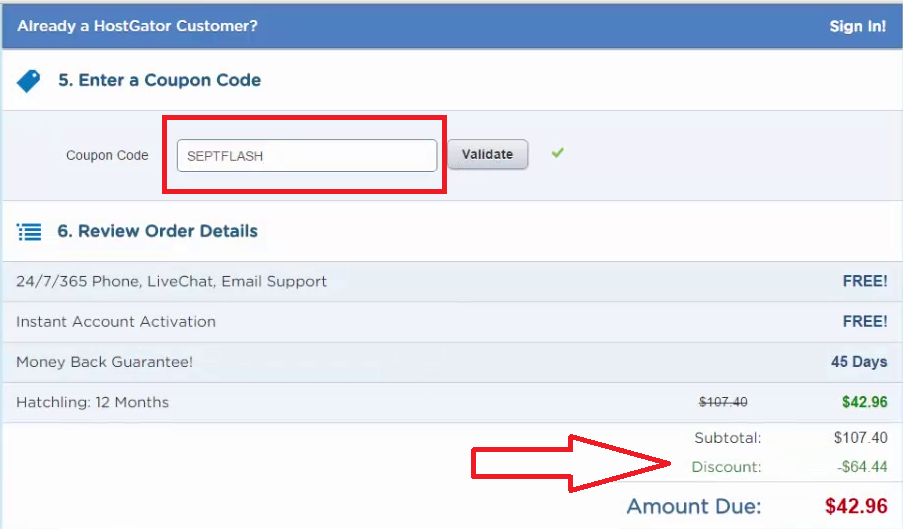Click the red Amount Due total $42.96
The image size is (903, 529).
click(x=856, y=506)
